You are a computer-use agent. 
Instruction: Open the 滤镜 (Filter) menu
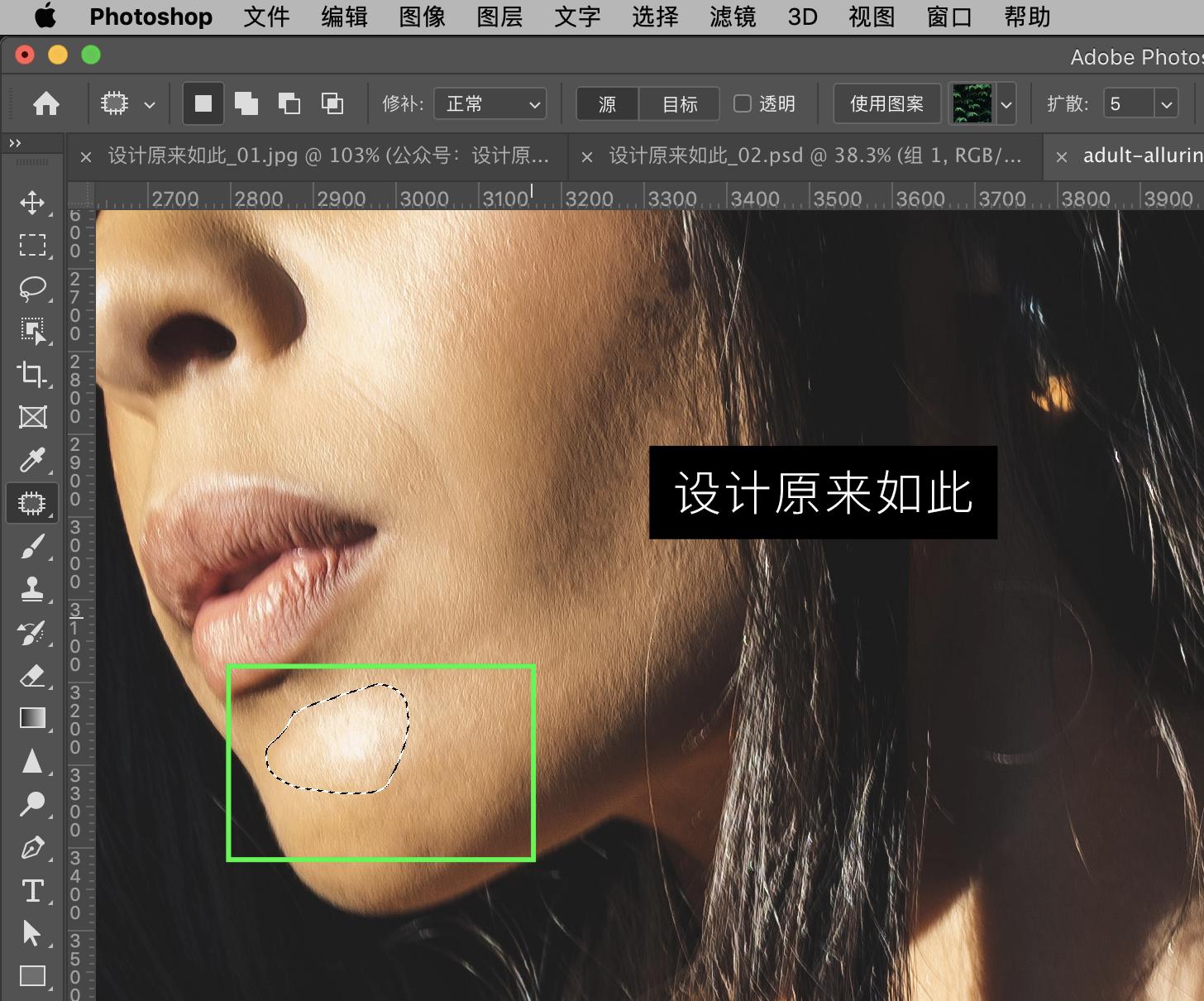(731, 17)
